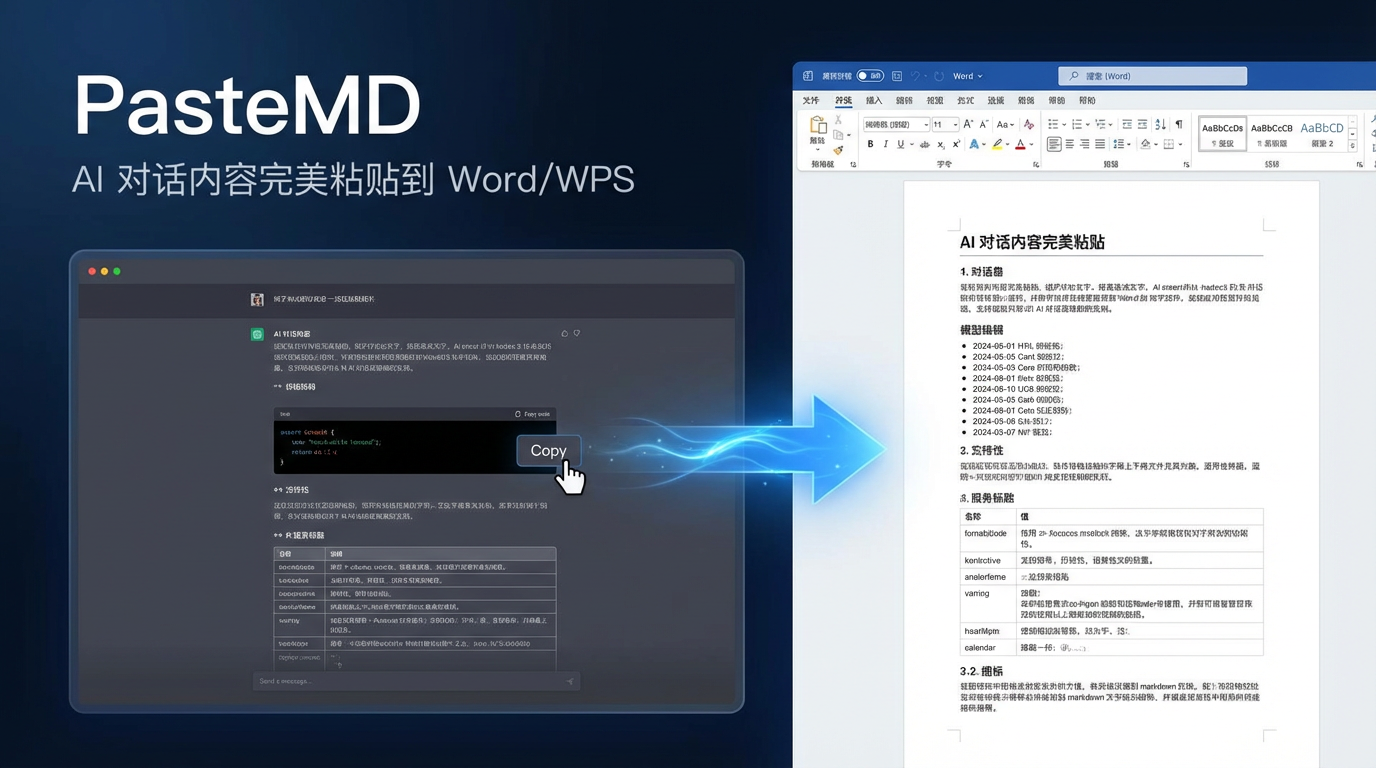Toggle the underline U button
The image size is (1376, 768).
click(900, 145)
